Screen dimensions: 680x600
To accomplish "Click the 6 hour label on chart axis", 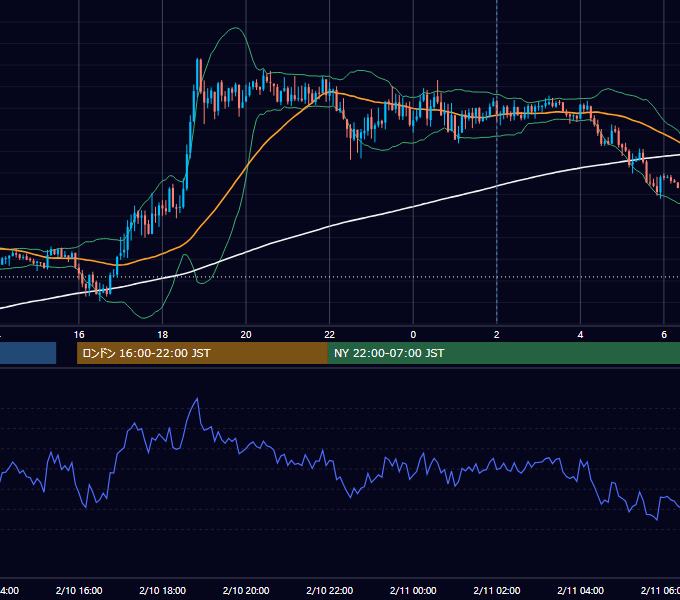I will (x=664, y=335).
